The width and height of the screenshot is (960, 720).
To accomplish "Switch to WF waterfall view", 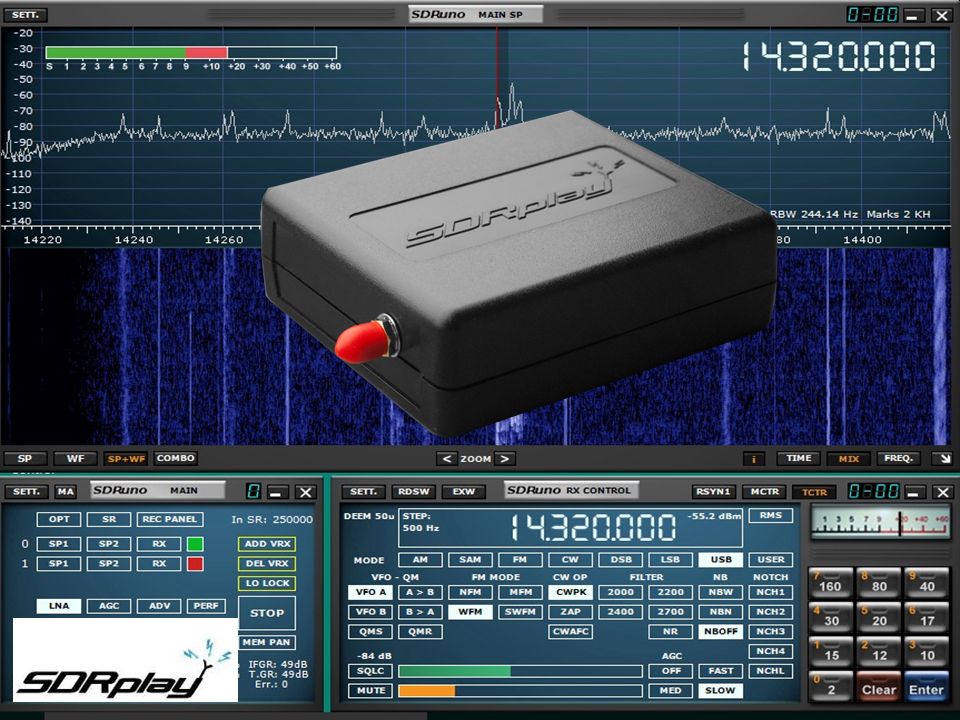I will 75,459.
